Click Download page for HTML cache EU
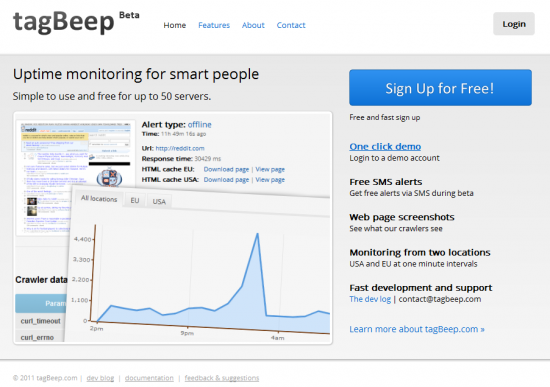 226,169
